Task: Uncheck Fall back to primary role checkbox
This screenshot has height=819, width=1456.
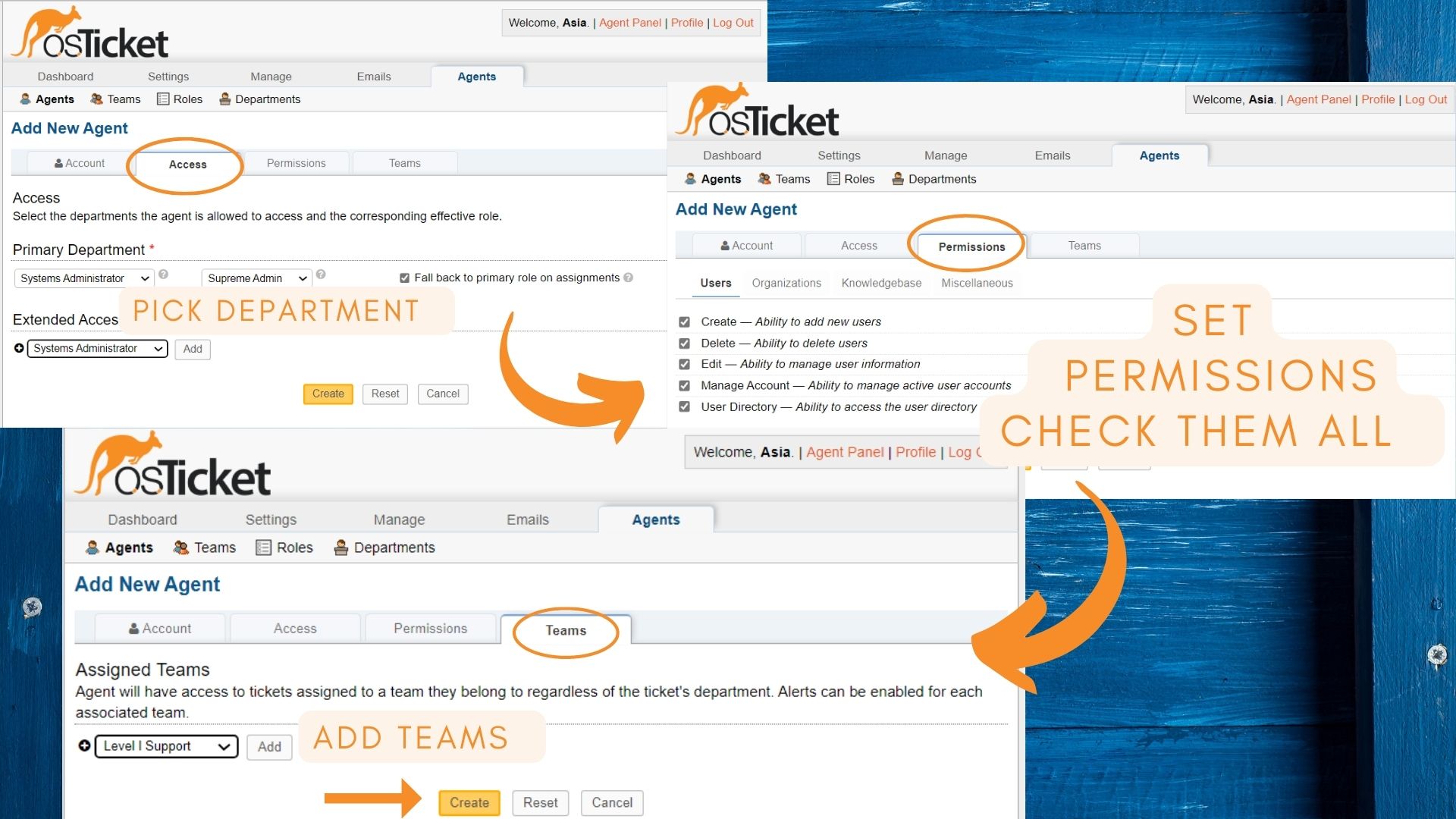Action: pos(404,278)
